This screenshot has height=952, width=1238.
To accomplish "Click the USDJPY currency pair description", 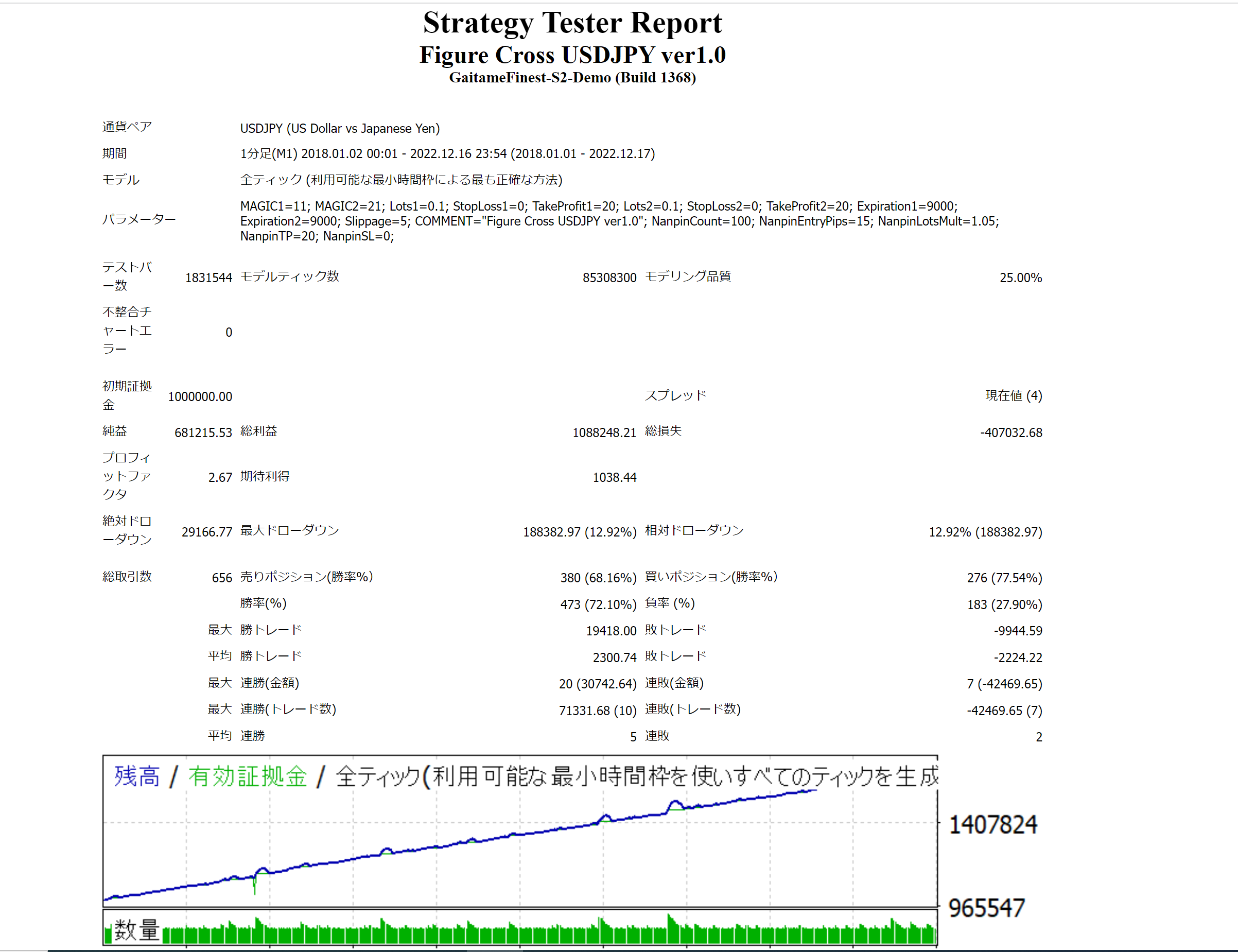I will [x=340, y=129].
